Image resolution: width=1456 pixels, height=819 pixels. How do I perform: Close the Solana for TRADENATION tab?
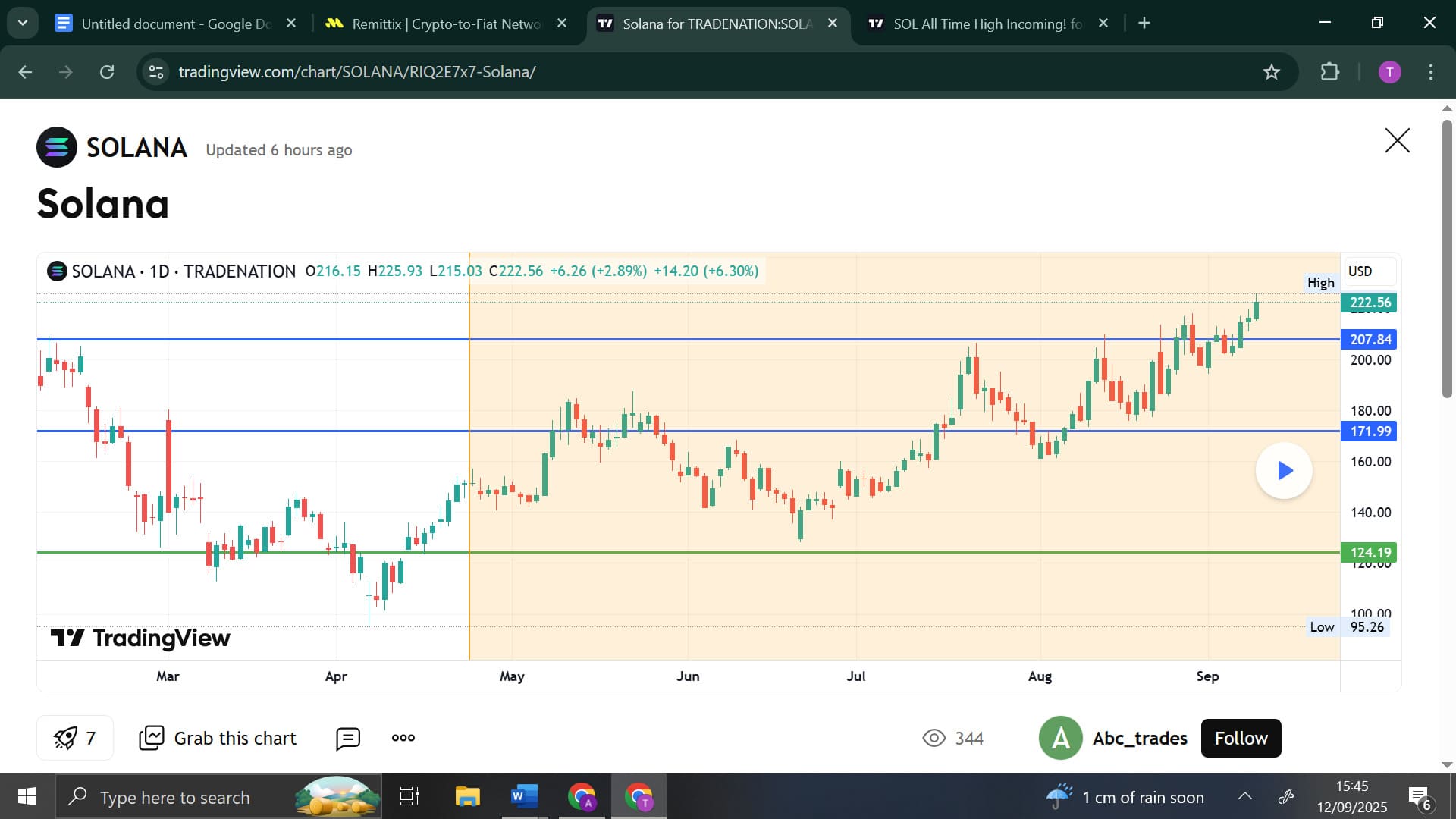(833, 24)
